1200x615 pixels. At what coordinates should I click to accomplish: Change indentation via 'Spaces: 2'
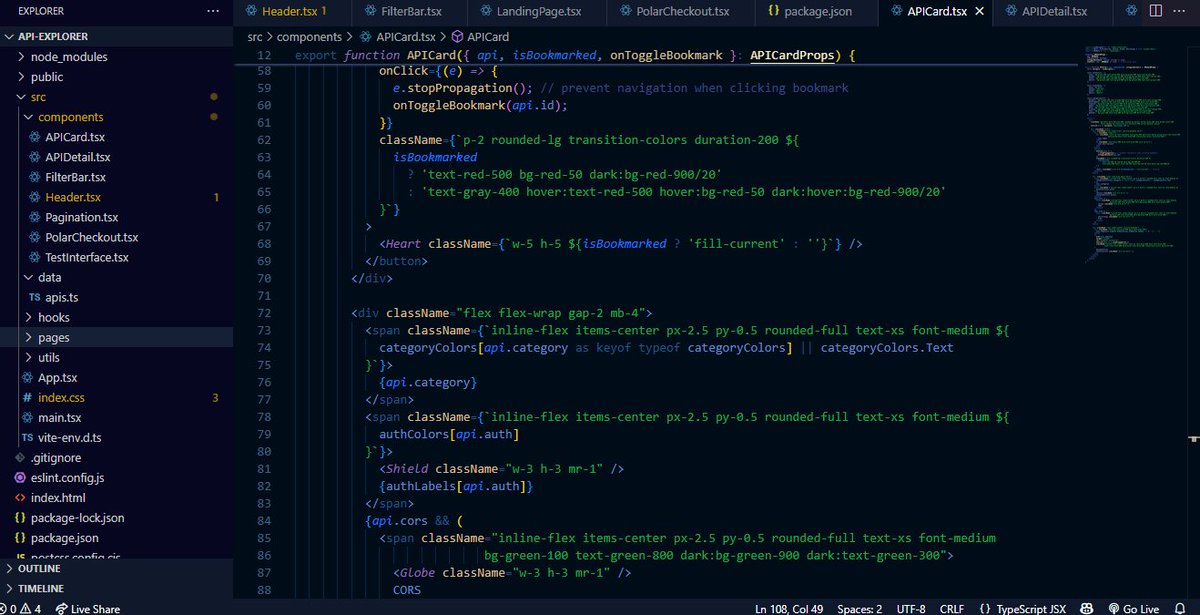click(x=860, y=608)
